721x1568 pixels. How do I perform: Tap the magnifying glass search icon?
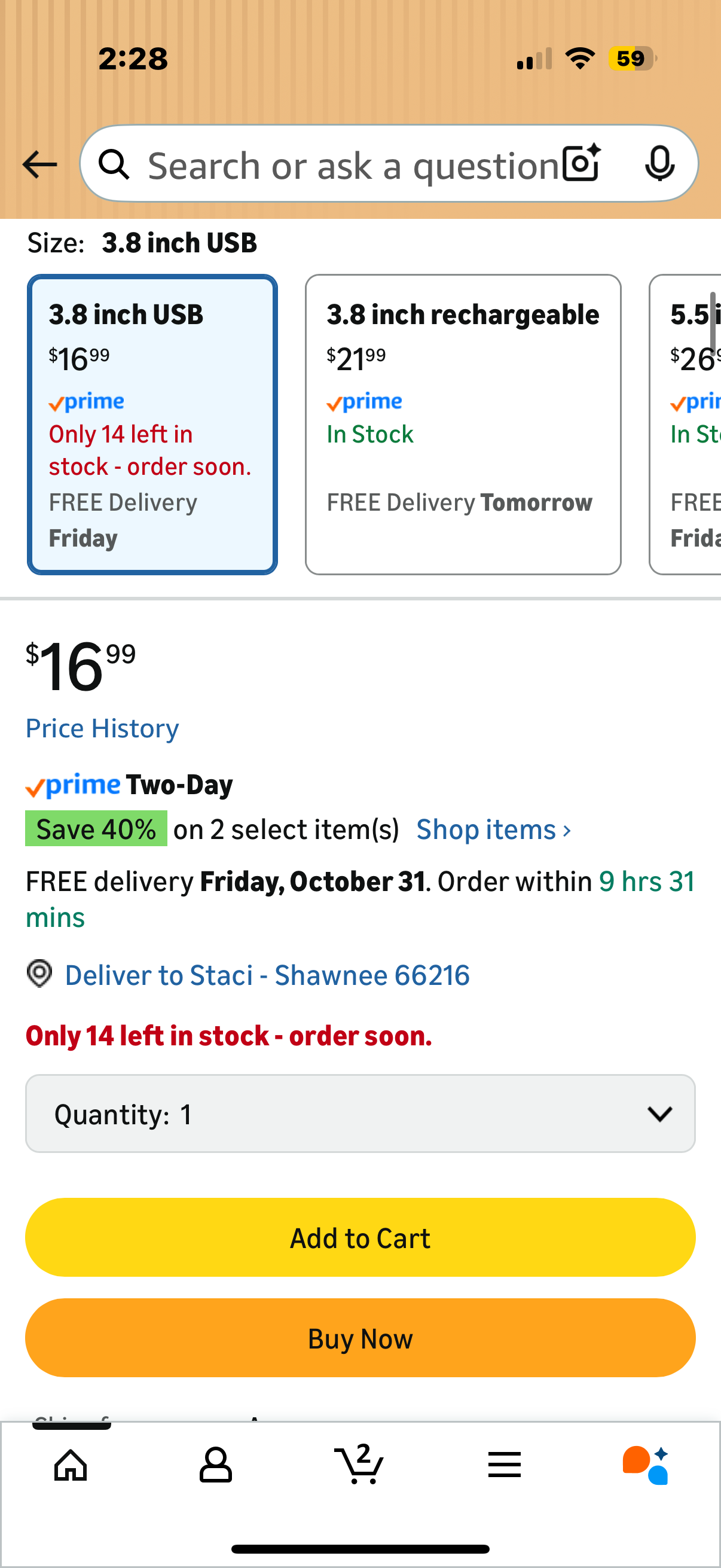[x=114, y=164]
